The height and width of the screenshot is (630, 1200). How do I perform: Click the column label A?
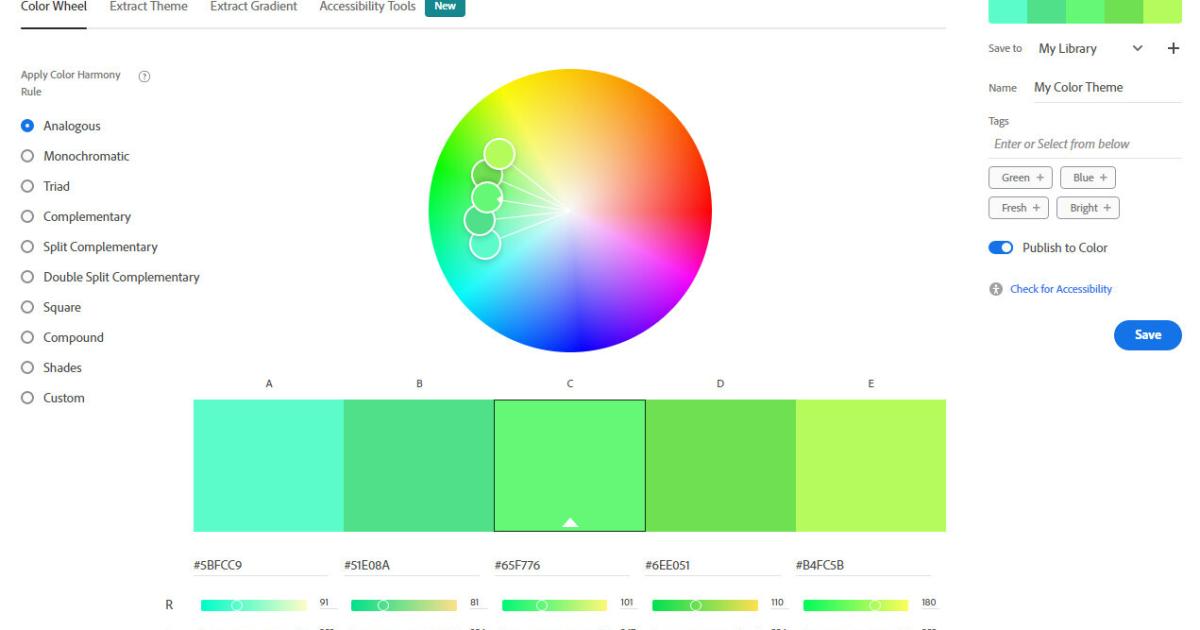pyautogui.click(x=269, y=384)
